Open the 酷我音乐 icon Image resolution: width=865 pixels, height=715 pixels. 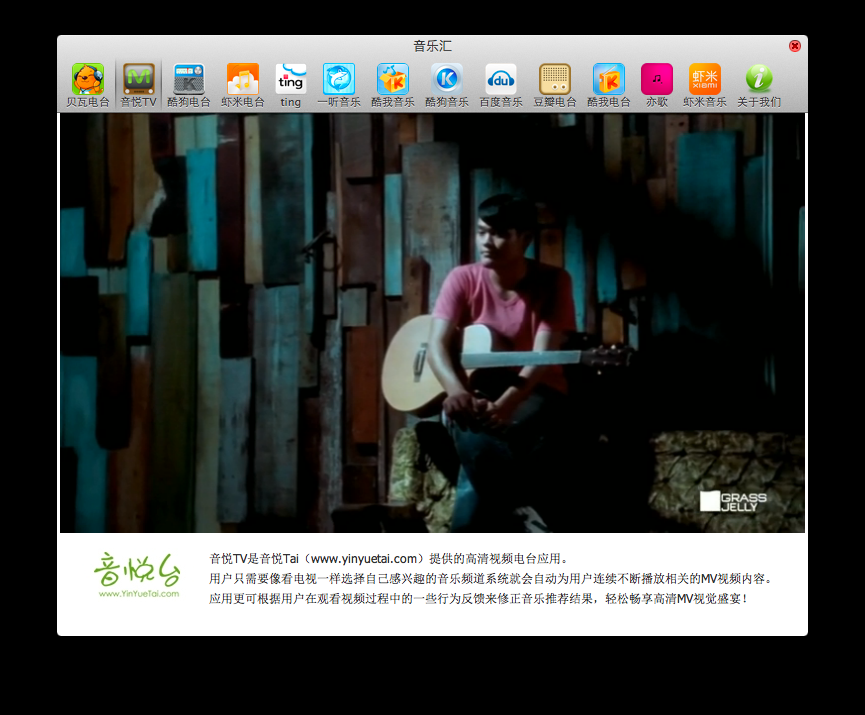[392, 85]
